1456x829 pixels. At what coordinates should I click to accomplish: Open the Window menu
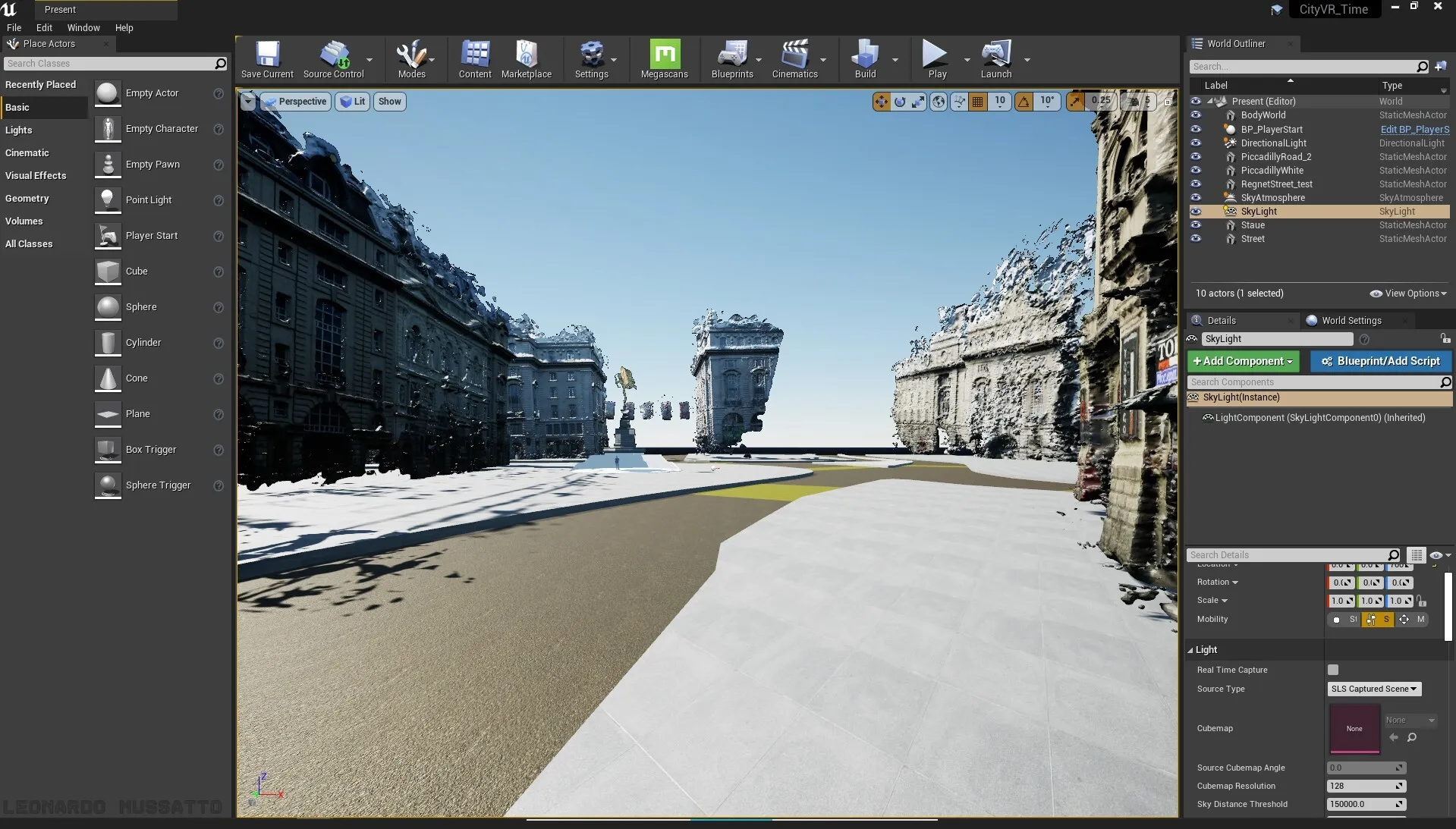(x=83, y=27)
